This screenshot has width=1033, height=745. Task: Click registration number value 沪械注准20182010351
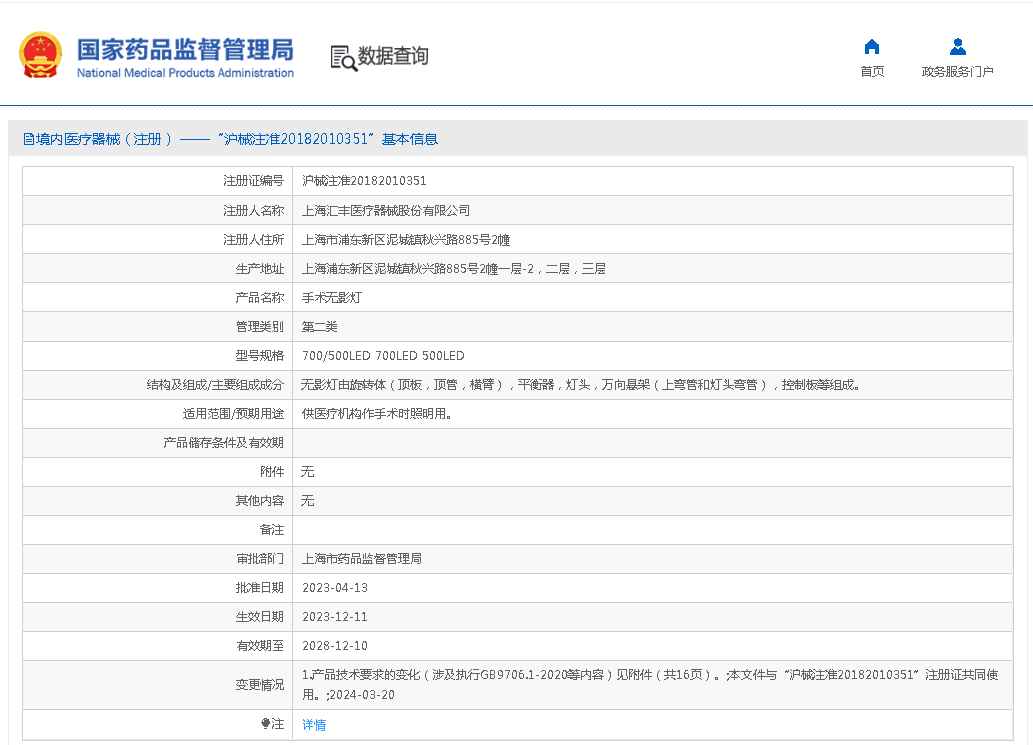tap(364, 182)
